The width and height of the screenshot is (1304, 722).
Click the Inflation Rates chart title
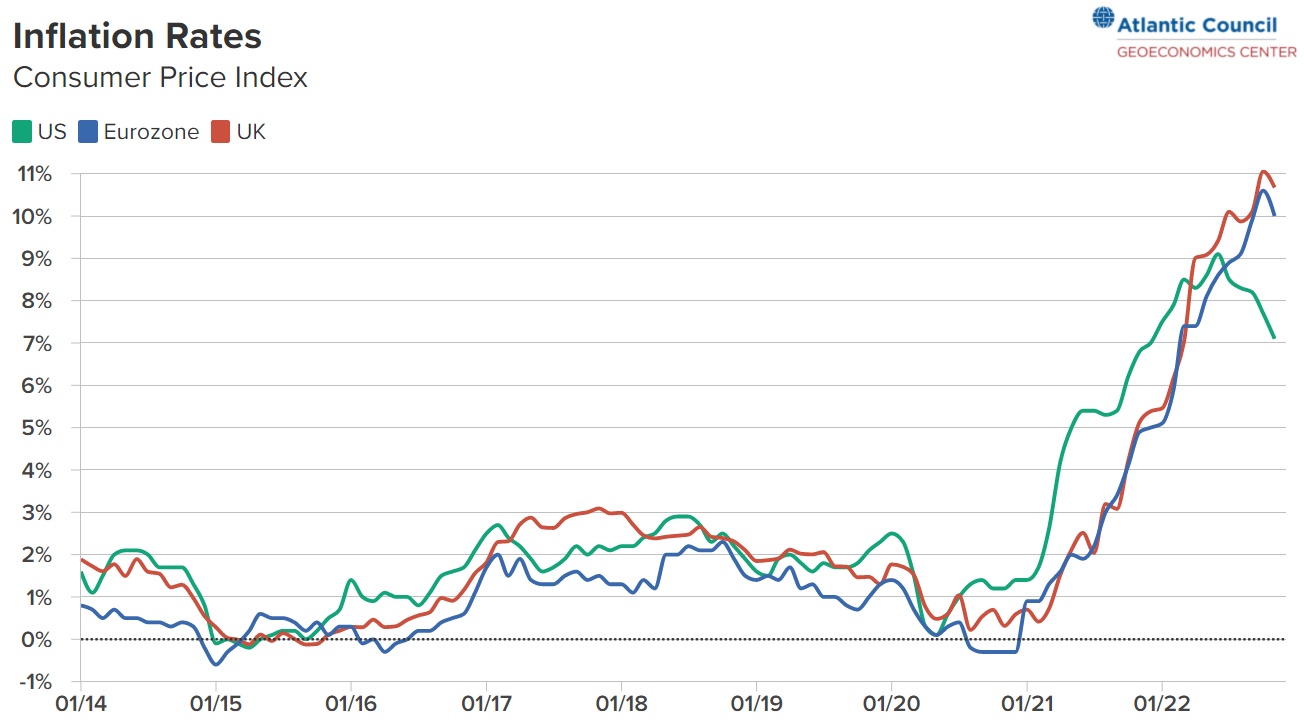click(137, 37)
